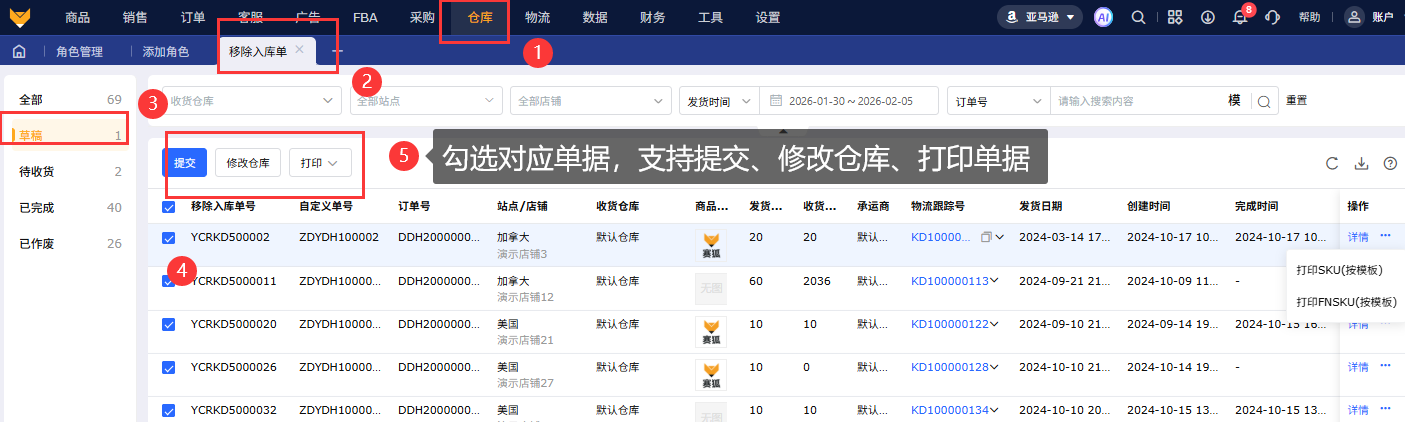Open the apps grid icon in the top bar
The width and height of the screenshot is (1405, 422).
(1175, 17)
